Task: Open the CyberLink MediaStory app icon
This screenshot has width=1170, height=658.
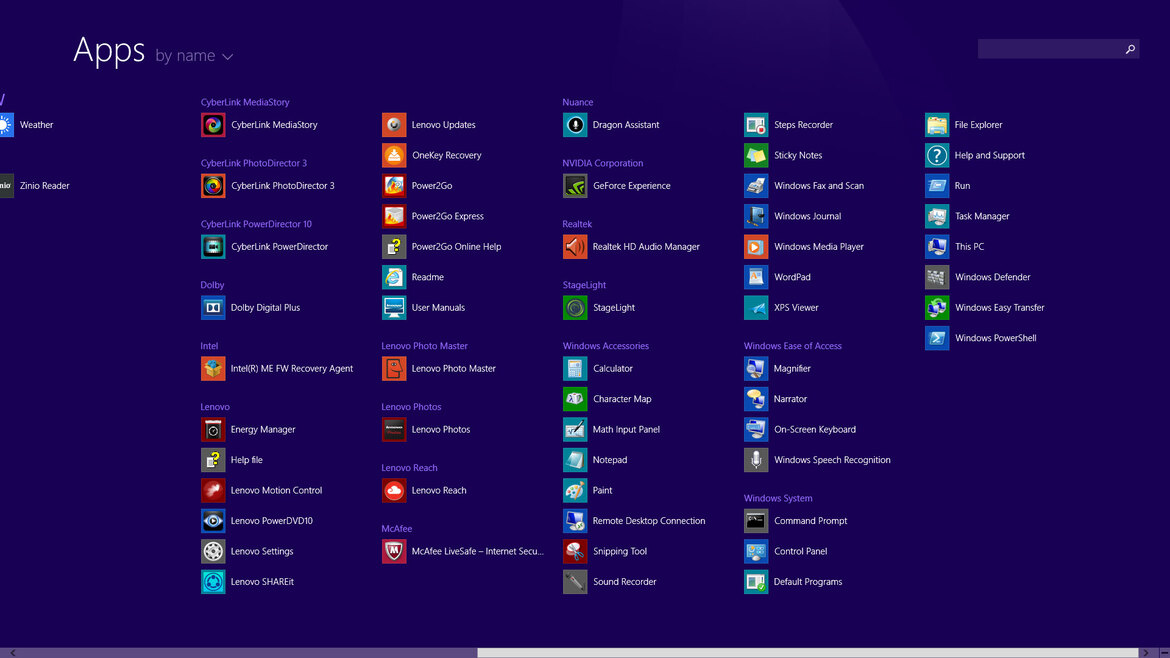Action: pos(213,125)
